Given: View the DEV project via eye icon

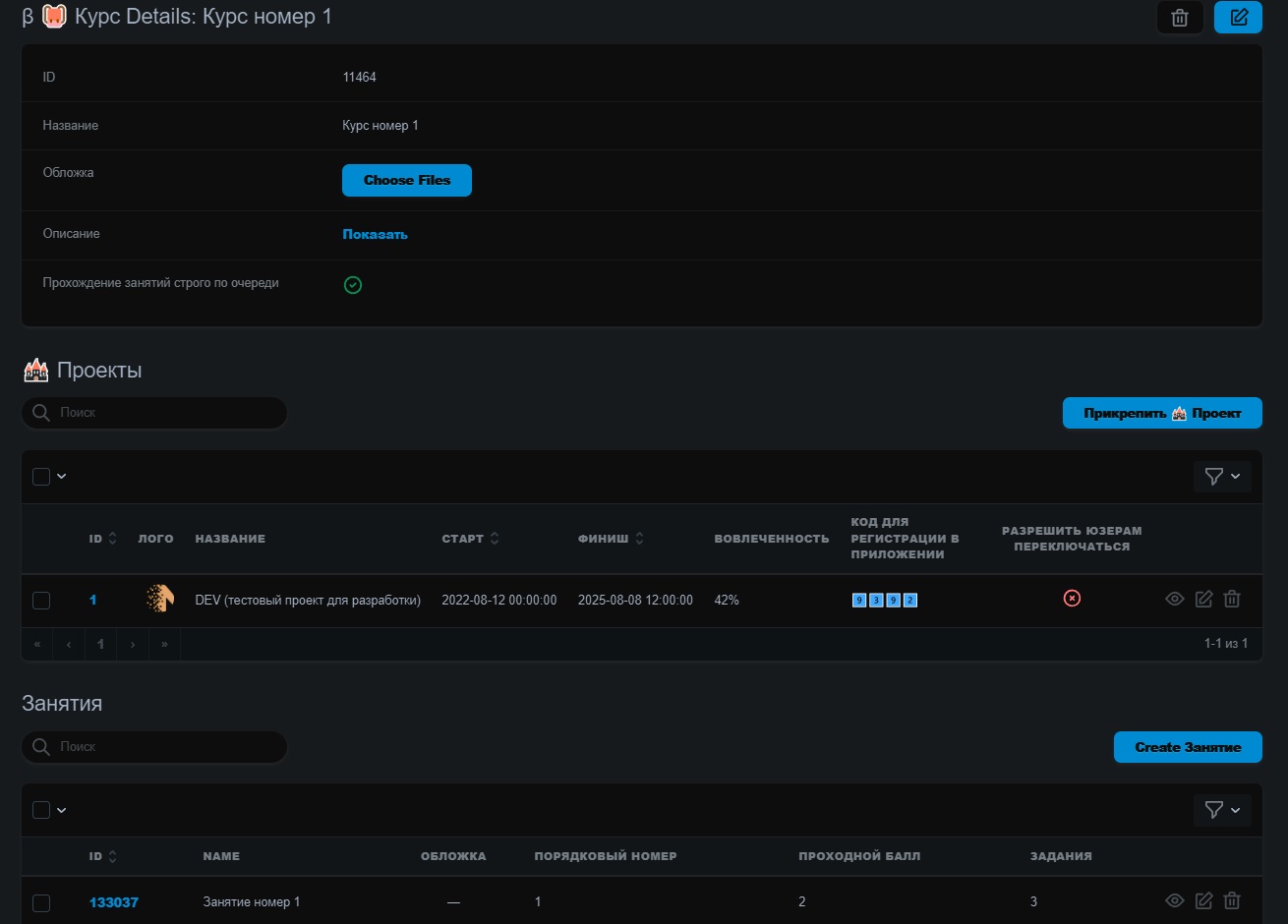Looking at the screenshot, I should click(1174, 599).
